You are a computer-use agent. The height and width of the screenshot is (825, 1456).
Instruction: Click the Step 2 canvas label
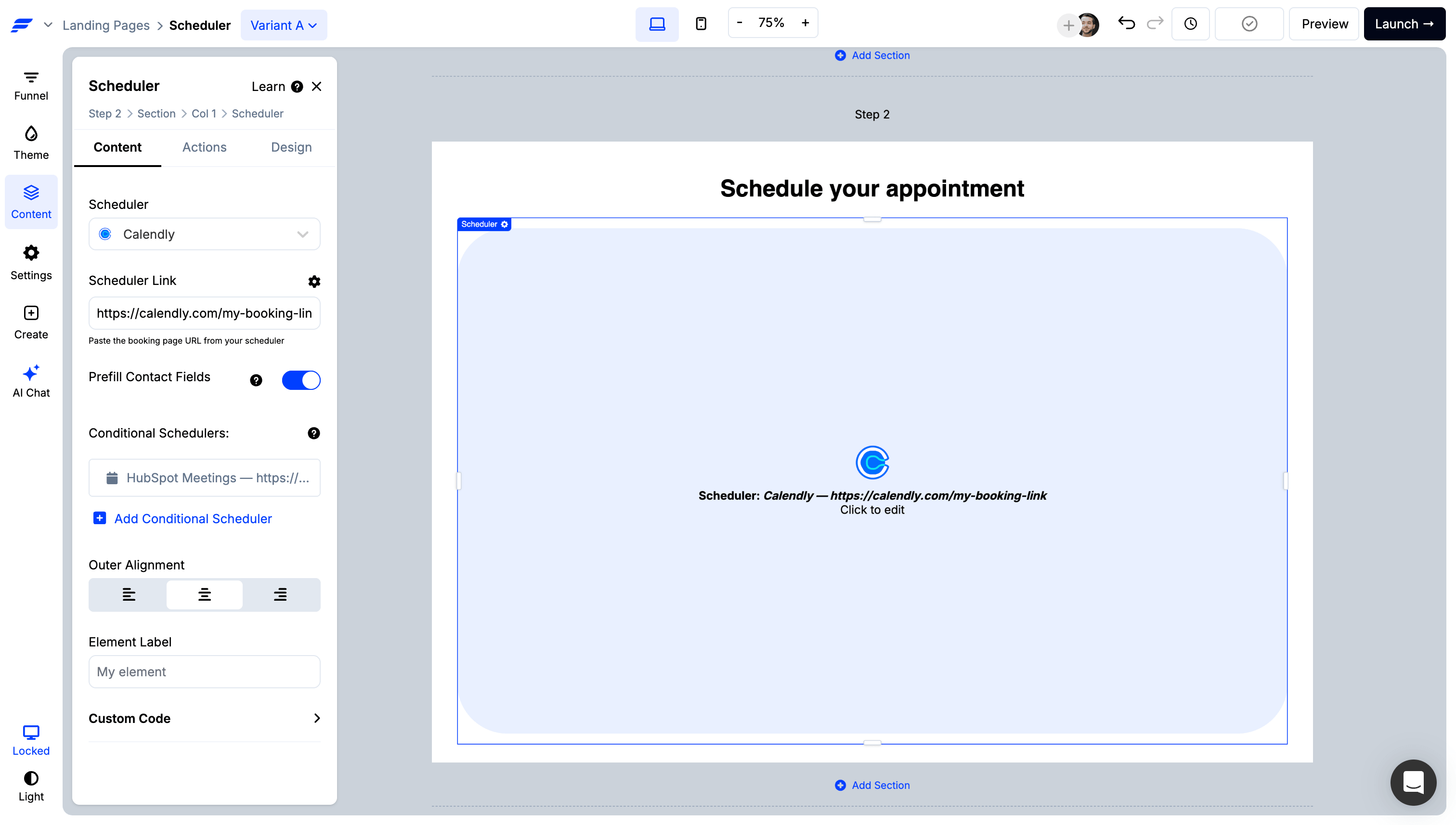[x=871, y=115]
